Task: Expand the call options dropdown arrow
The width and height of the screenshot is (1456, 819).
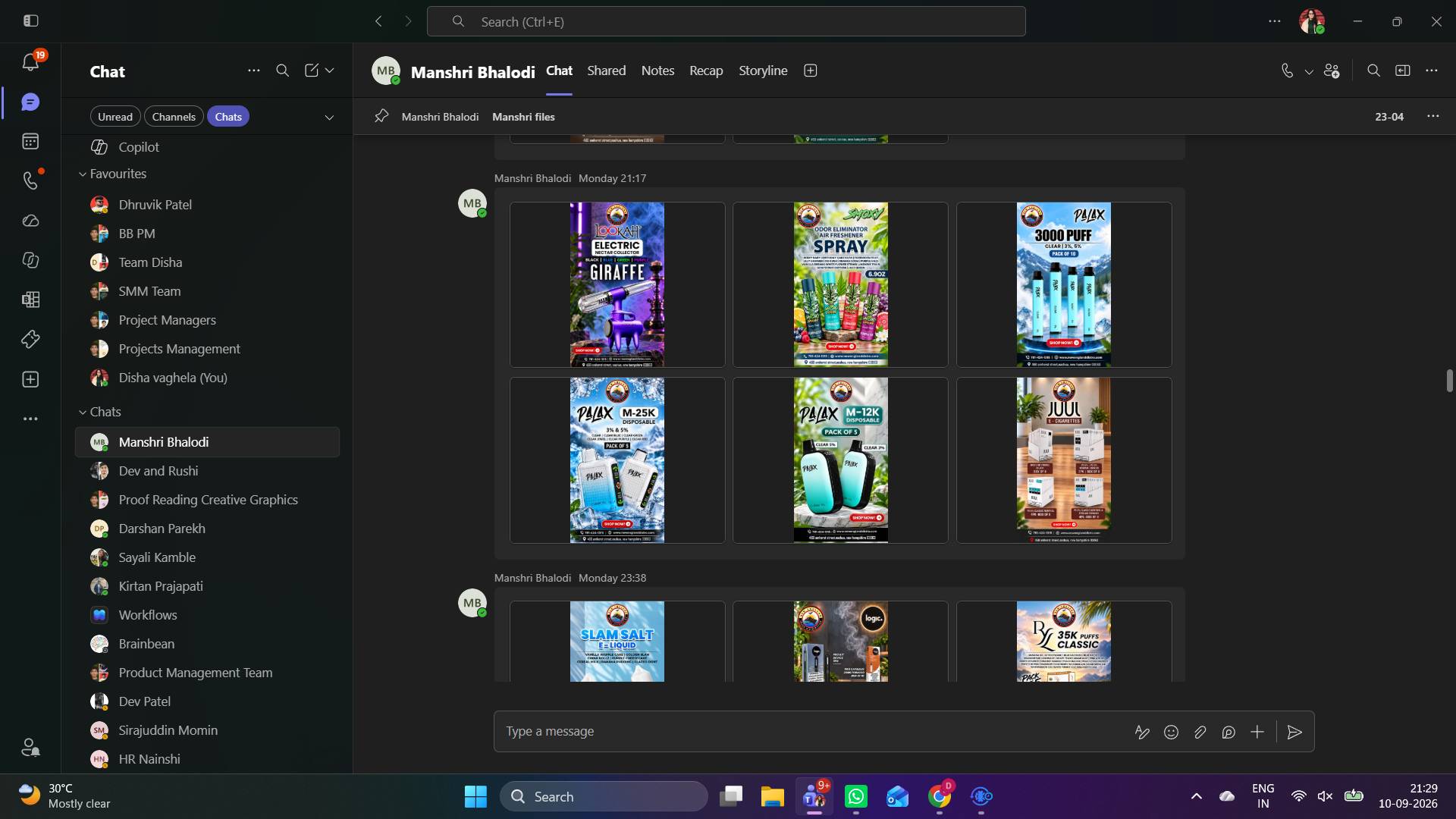Action: pyautogui.click(x=1309, y=71)
